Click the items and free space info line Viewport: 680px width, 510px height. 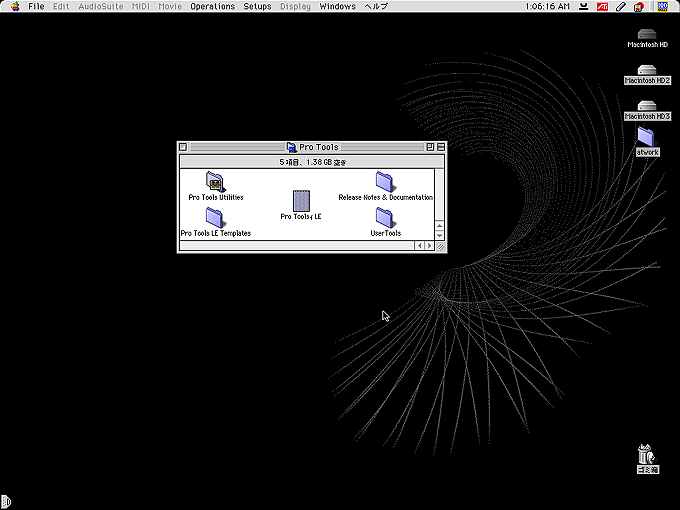(x=312, y=162)
